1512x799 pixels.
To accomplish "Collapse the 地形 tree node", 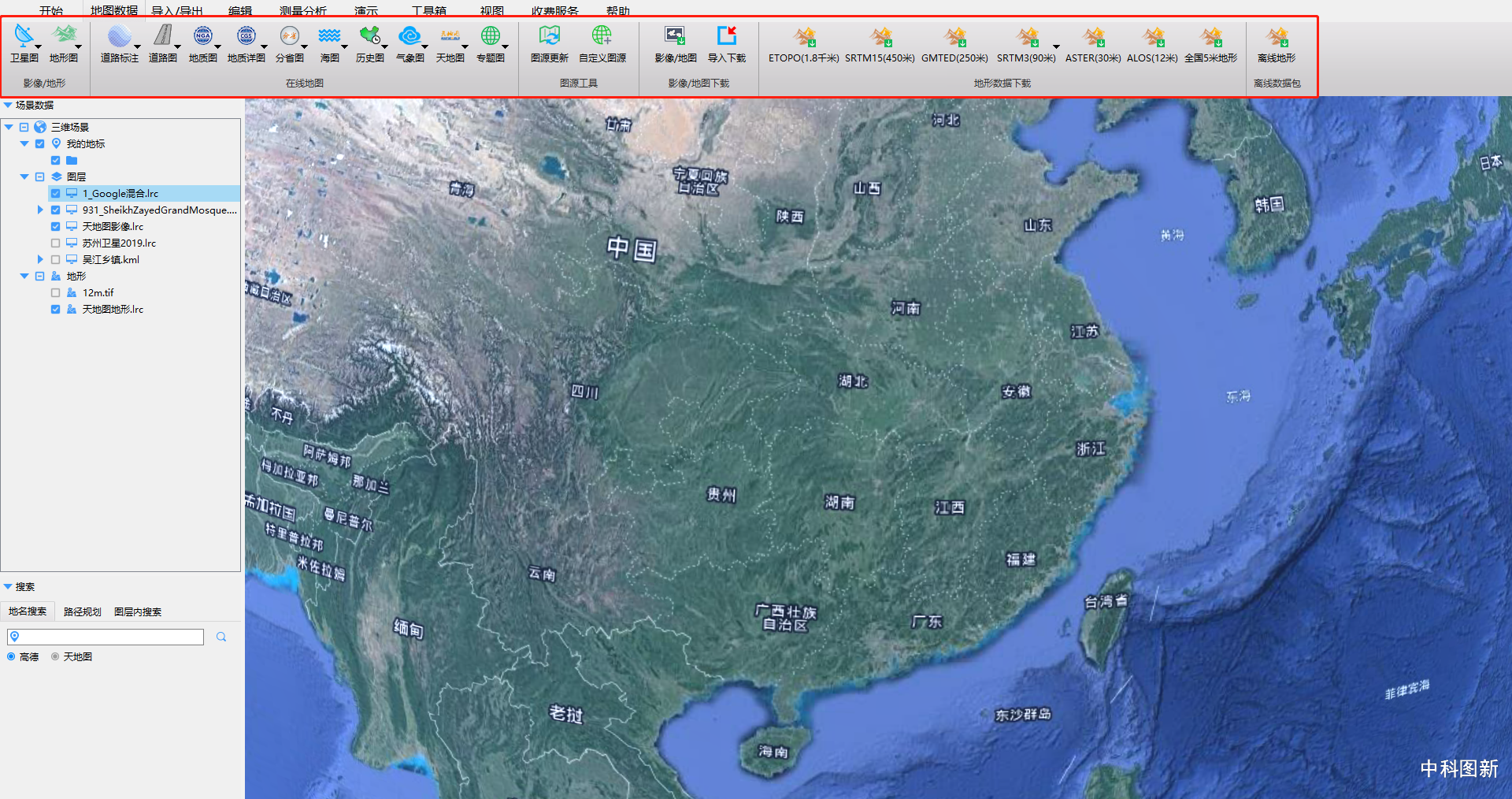I will (24, 276).
